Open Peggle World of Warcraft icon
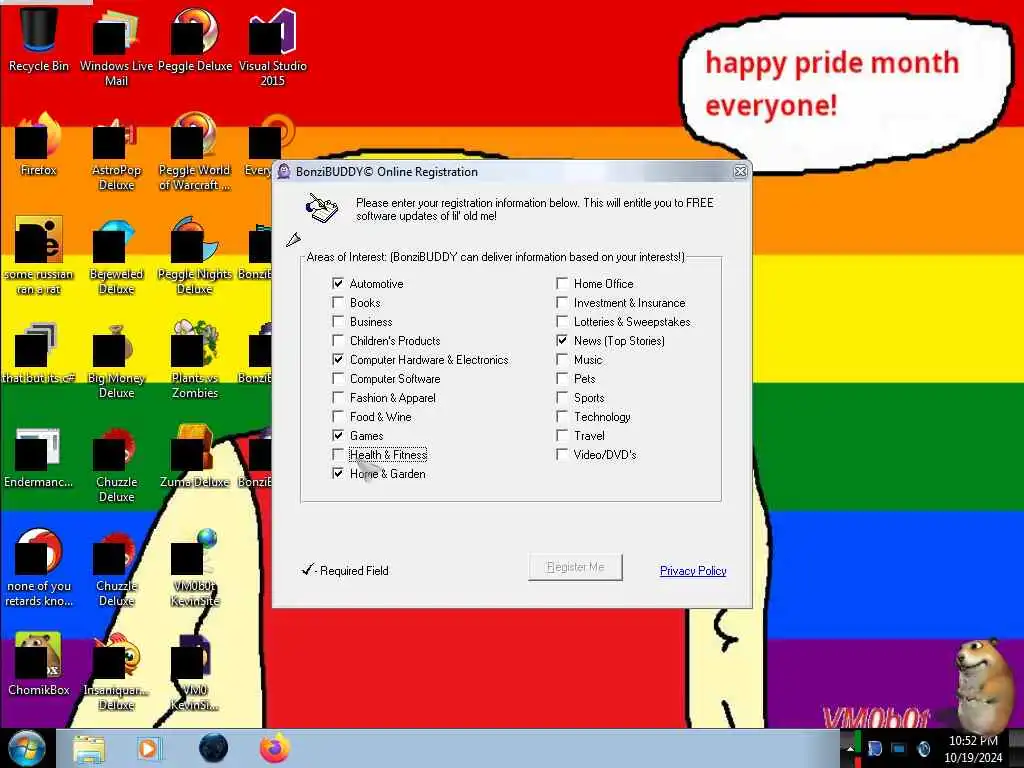 [x=195, y=152]
